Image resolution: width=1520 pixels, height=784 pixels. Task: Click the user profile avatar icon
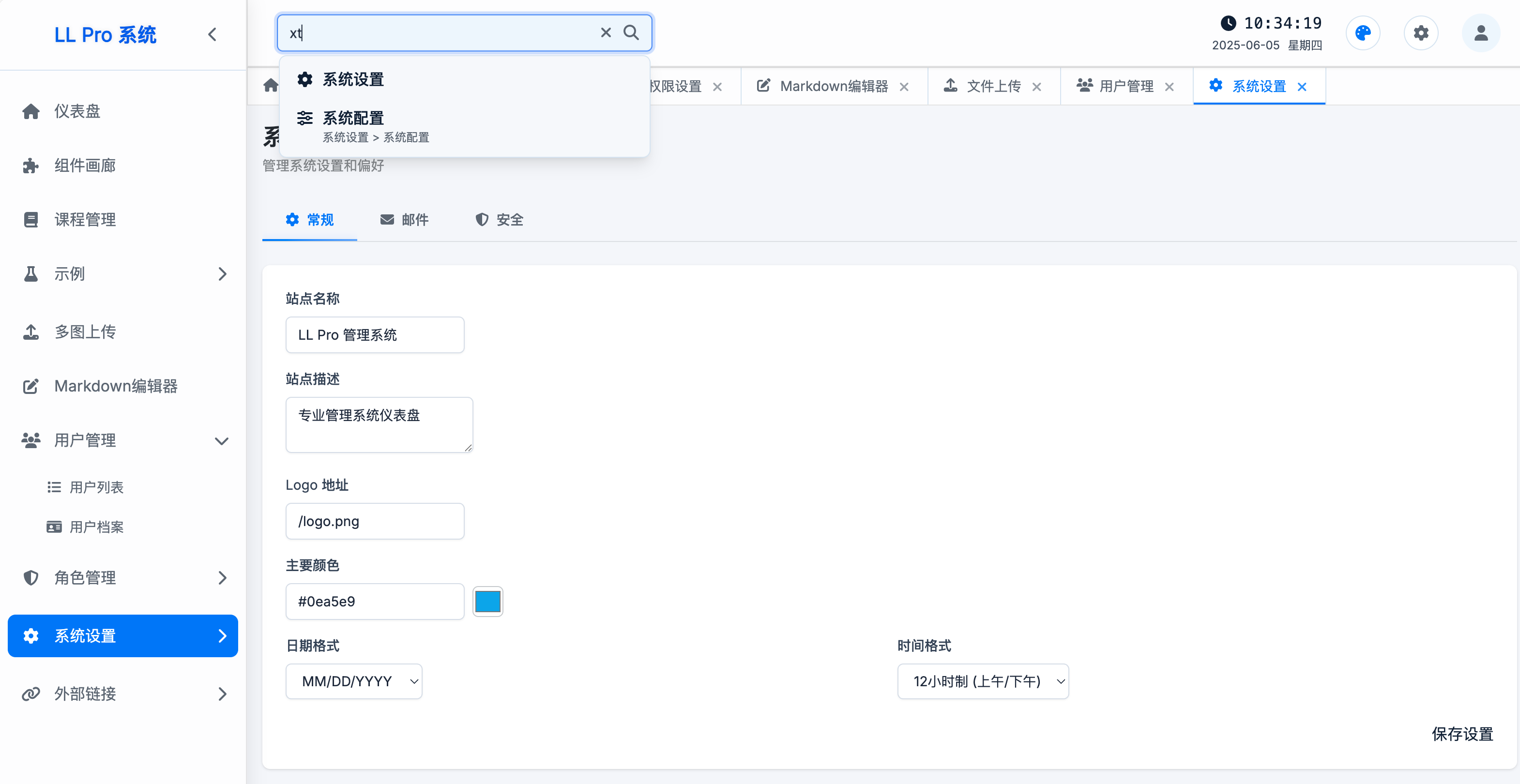pos(1480,33)
